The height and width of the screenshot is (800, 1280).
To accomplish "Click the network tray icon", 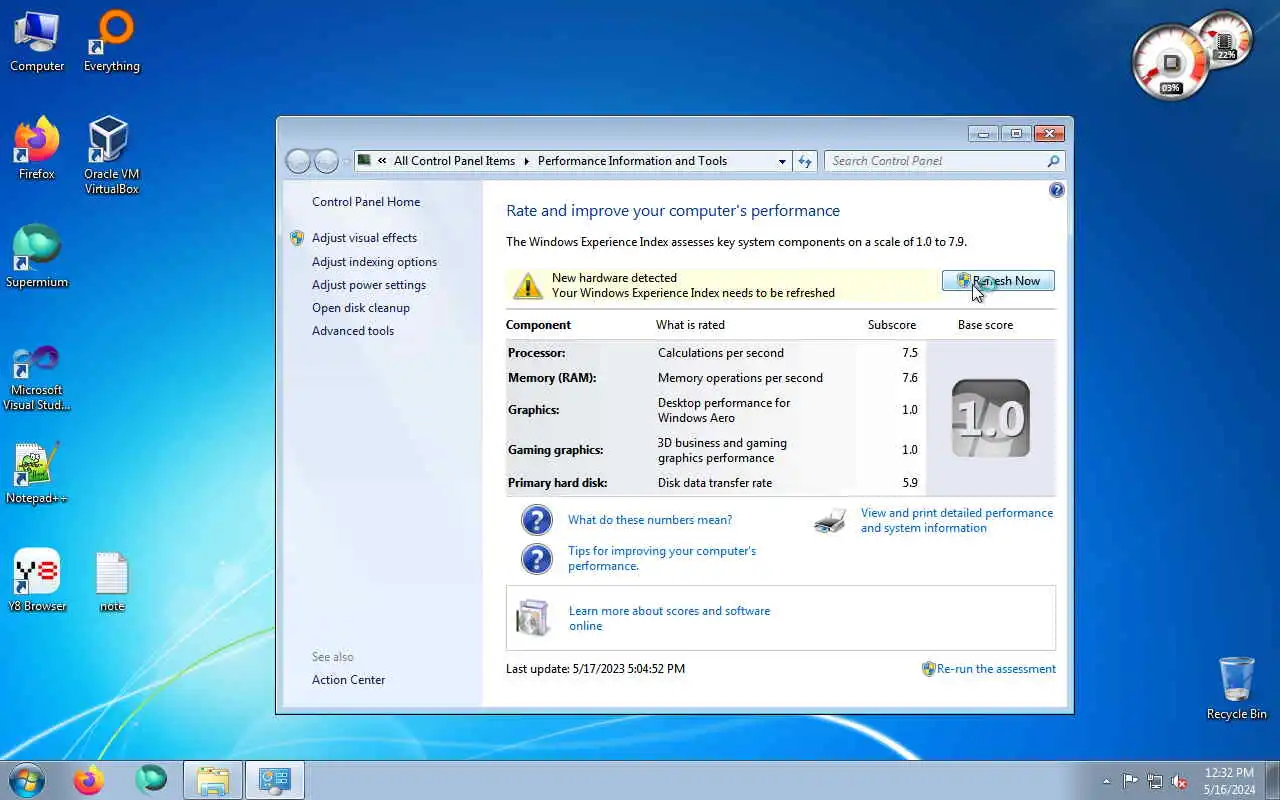I will (x=1155, y=781).
